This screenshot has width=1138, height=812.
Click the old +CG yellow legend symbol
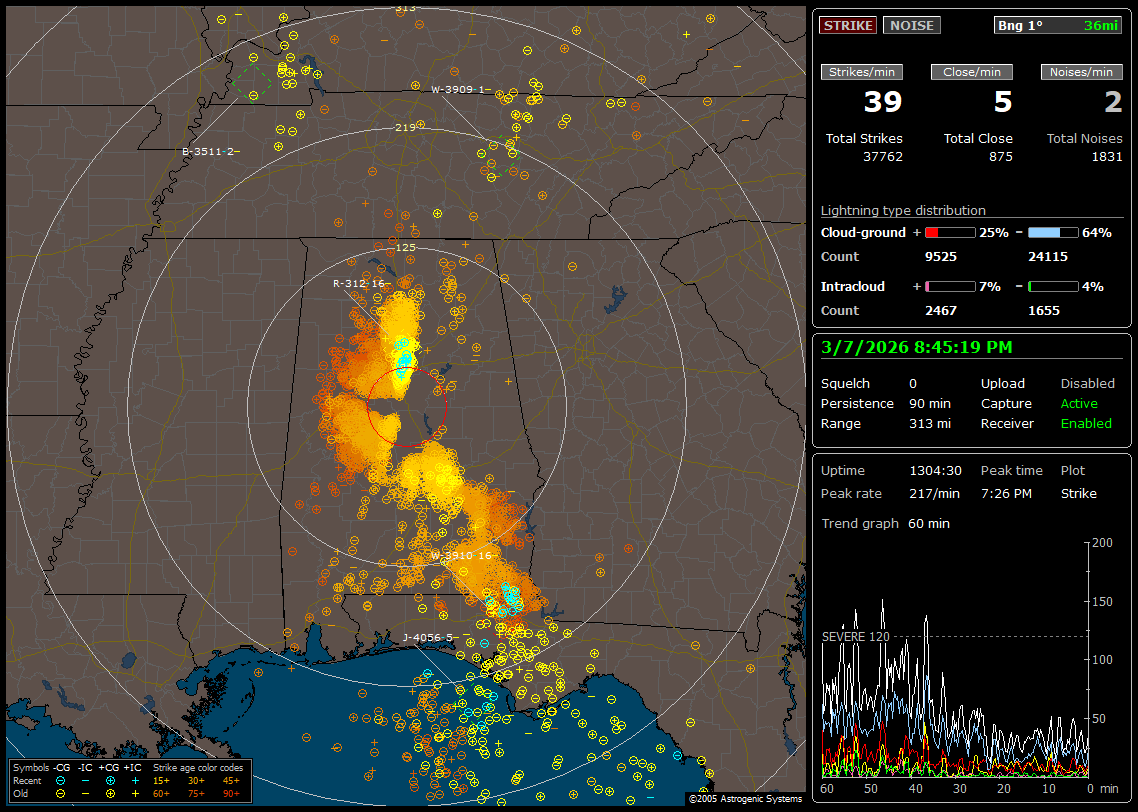[x=110, y=793]
